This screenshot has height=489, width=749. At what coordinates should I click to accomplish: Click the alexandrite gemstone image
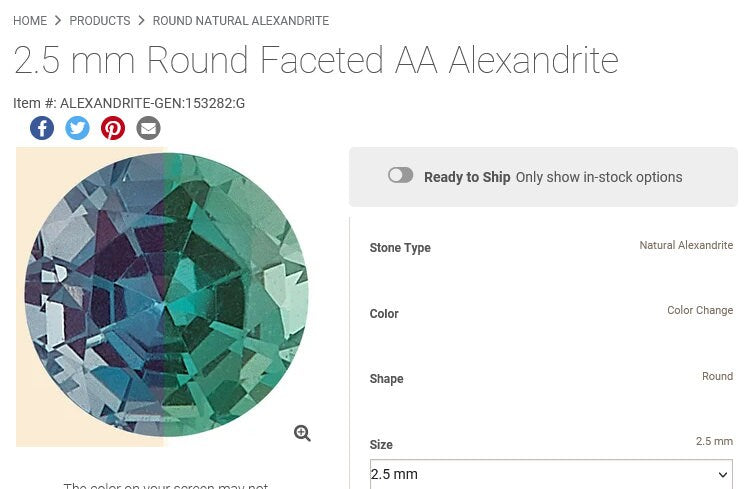166,295
